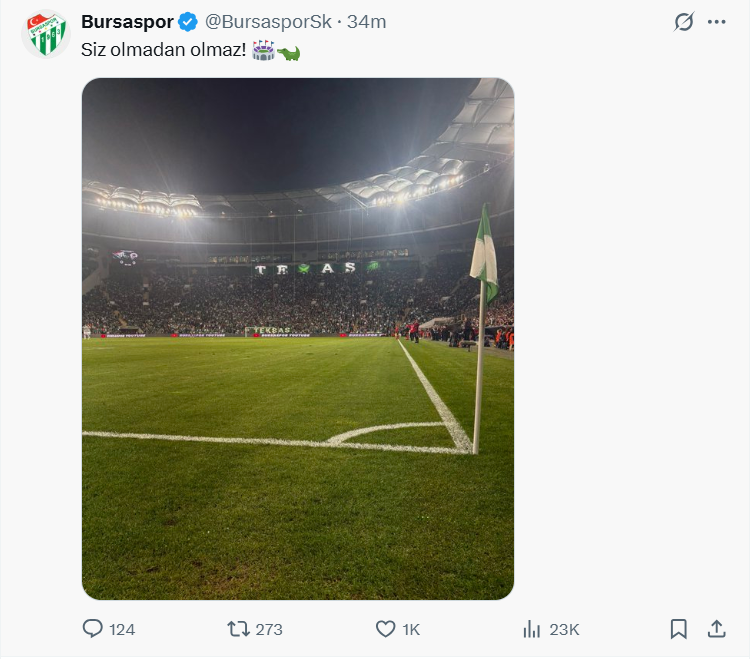
Task: Click the 34m timestamp
Action: pos(367,22)
